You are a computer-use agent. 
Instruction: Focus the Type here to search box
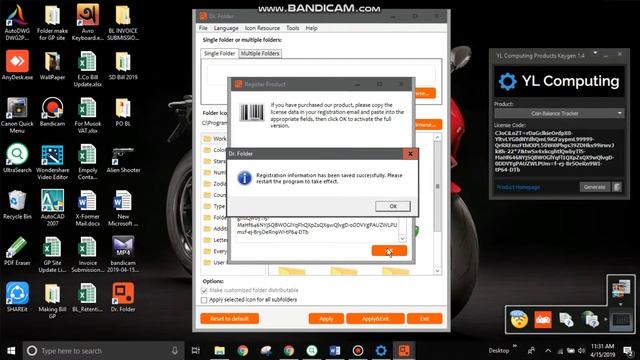pos(103,351)
